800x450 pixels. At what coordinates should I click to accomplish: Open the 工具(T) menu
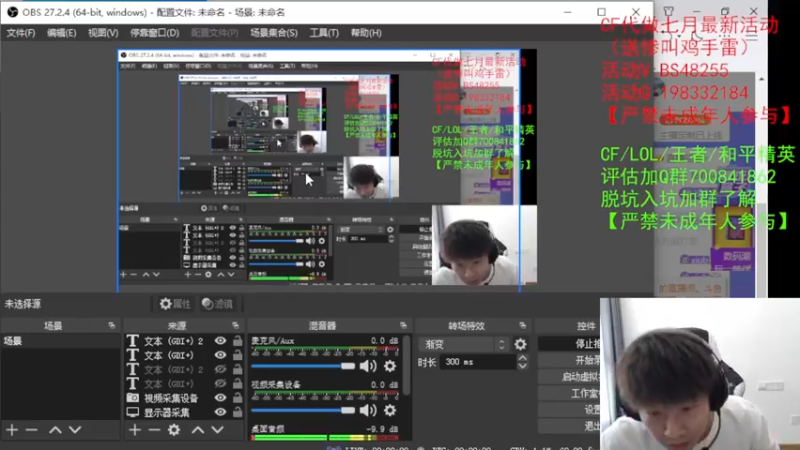324,33
